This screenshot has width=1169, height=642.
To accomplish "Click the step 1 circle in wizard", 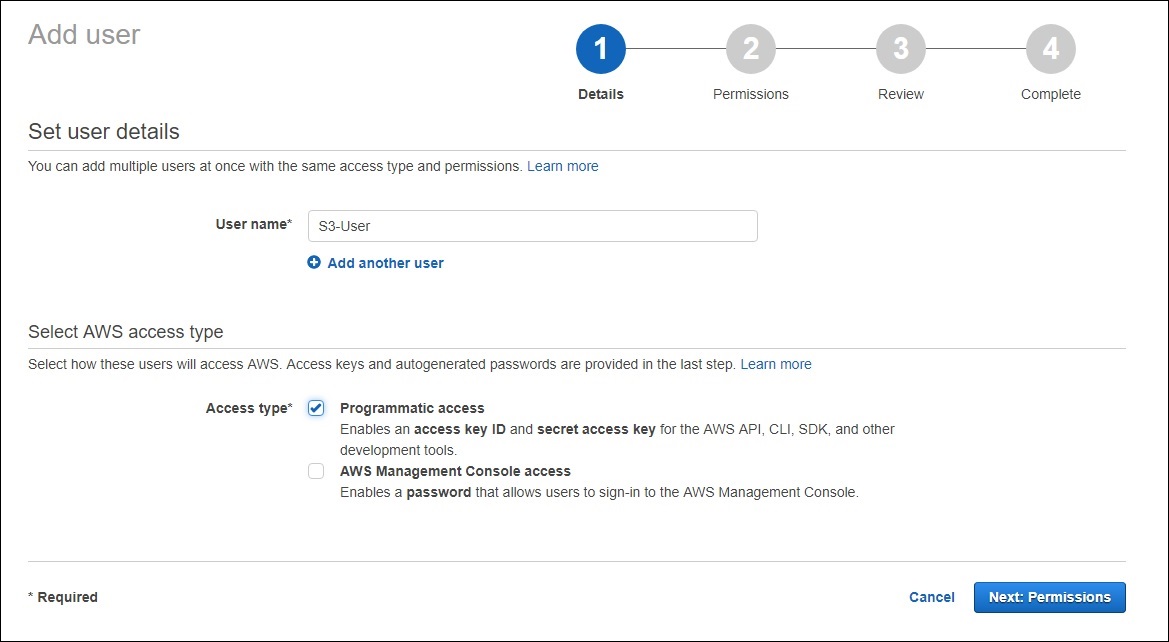I will click(x=601, y=49).
